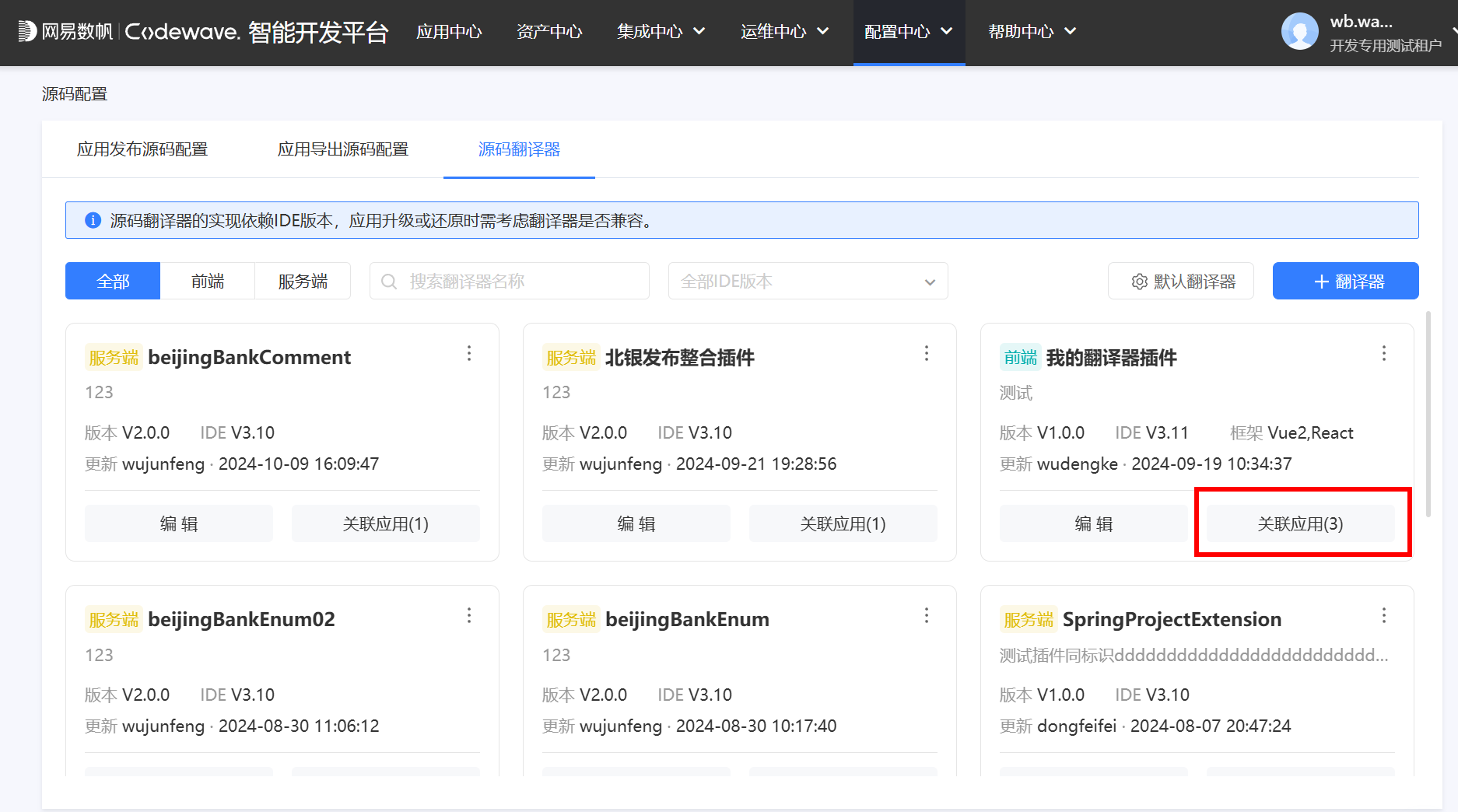This screenshot has height=812, width=1458.
Task: Click the 2024-10-09 16:09:47 update timestamp
Action: (x=299, y=464)
